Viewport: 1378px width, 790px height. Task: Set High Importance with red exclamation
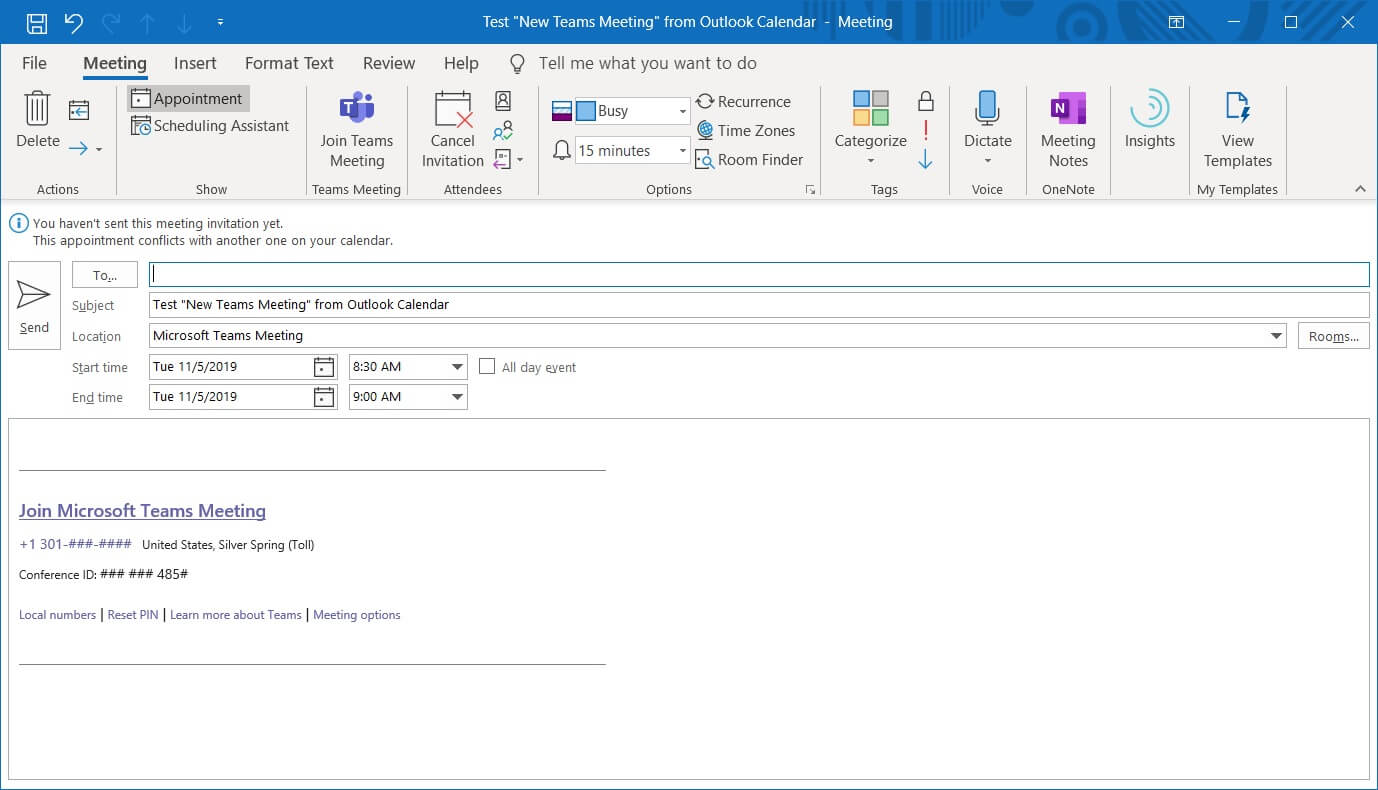tap(926, 130)
